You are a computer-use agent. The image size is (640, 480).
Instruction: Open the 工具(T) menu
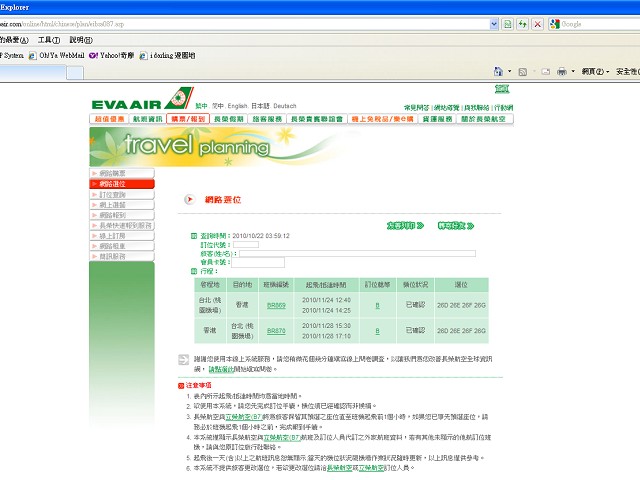(48, 39)
